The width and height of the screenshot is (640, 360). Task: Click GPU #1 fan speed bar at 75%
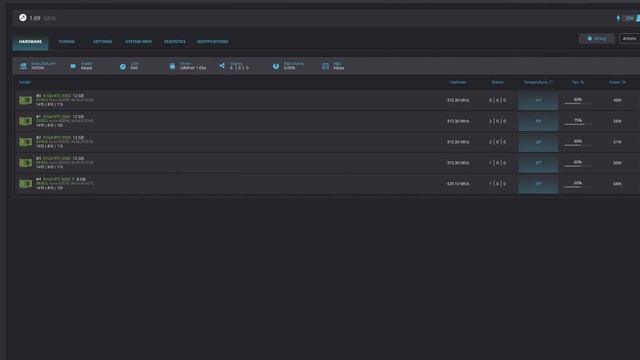coord(578,124)
